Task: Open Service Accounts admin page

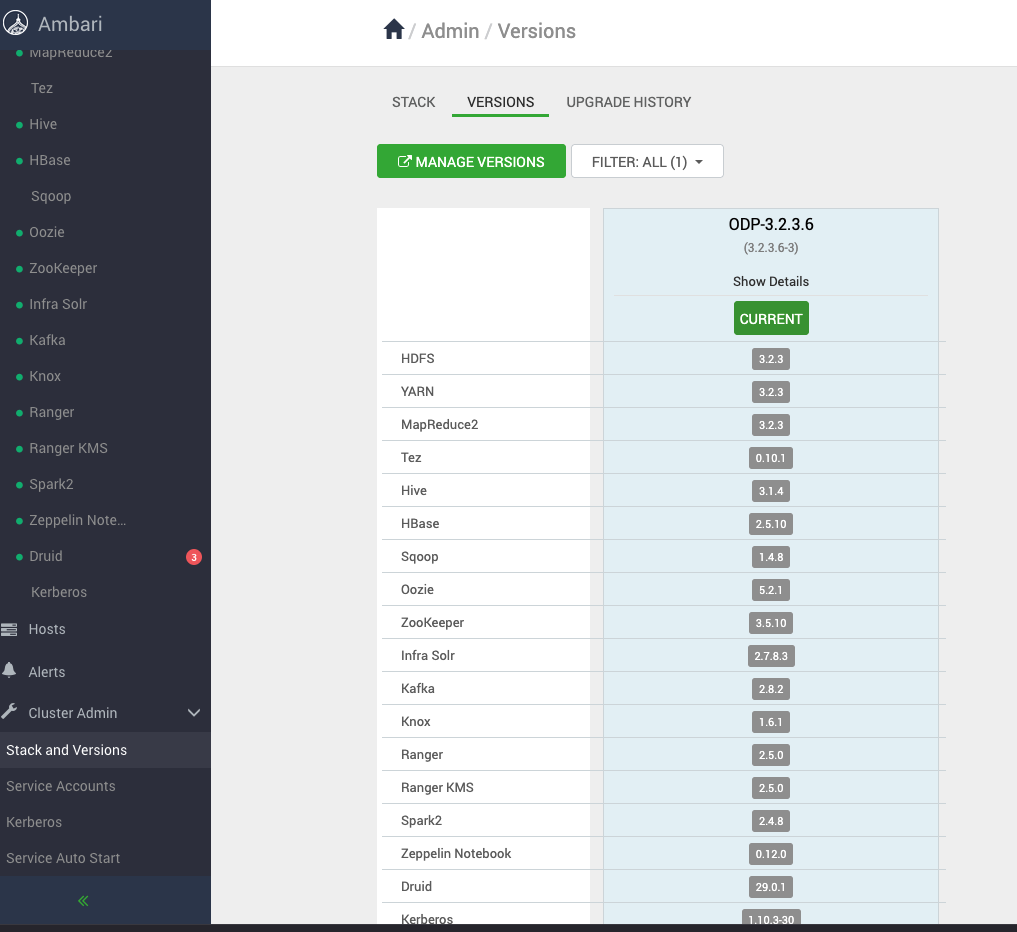Action: click(61, 786)
